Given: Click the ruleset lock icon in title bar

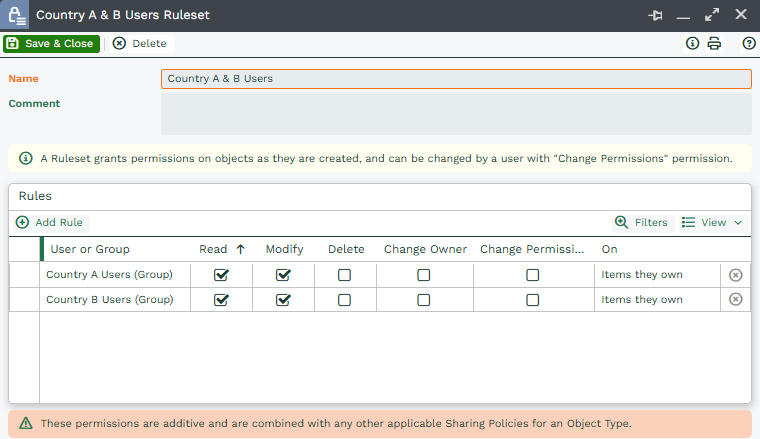Looking at the screenshot, I should click(17, 15).
